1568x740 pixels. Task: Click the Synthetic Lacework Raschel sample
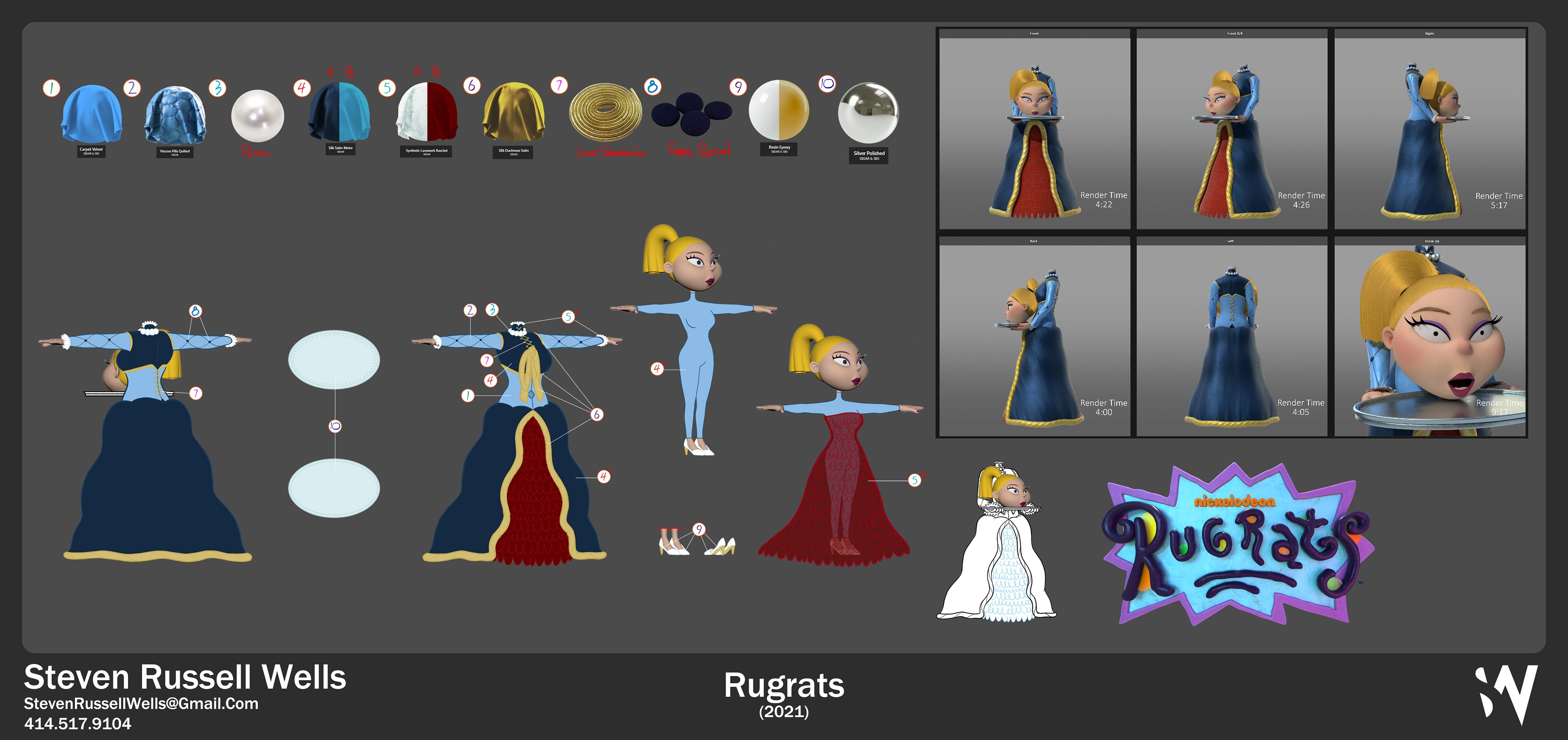coord(427,113)
